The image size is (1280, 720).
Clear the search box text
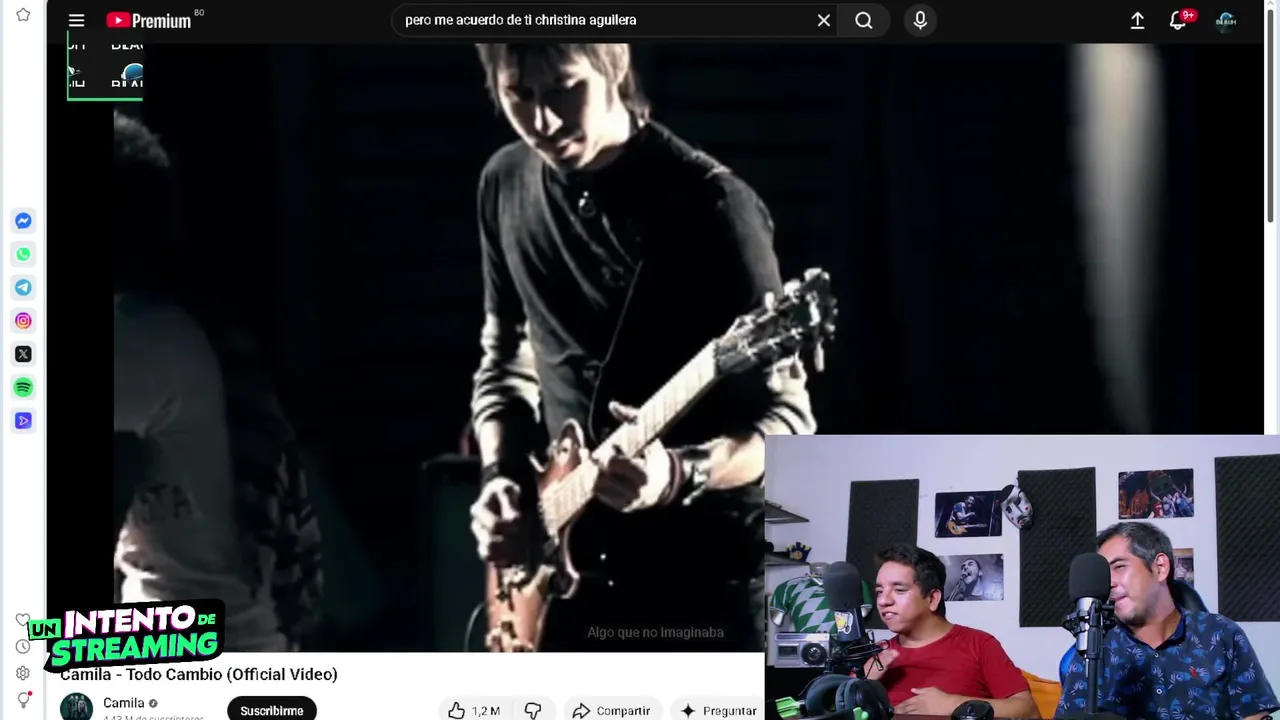pyautogui.click(x=823, y=20)
